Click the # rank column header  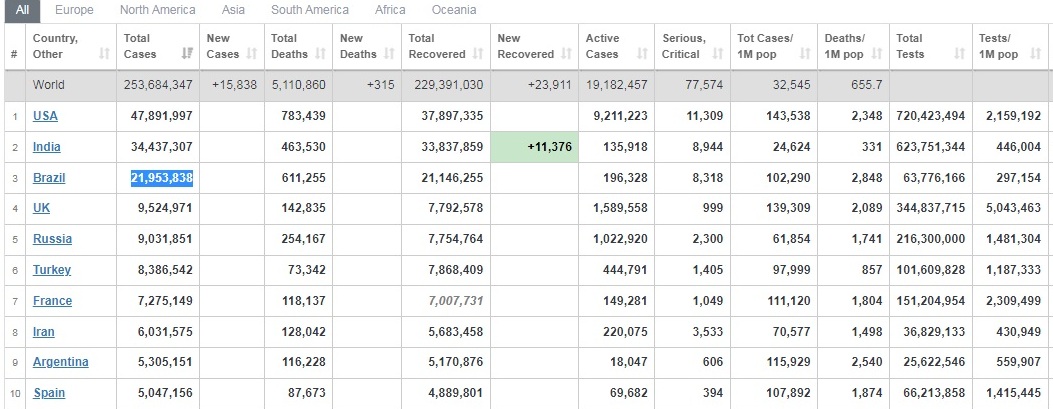click(14, 54)
